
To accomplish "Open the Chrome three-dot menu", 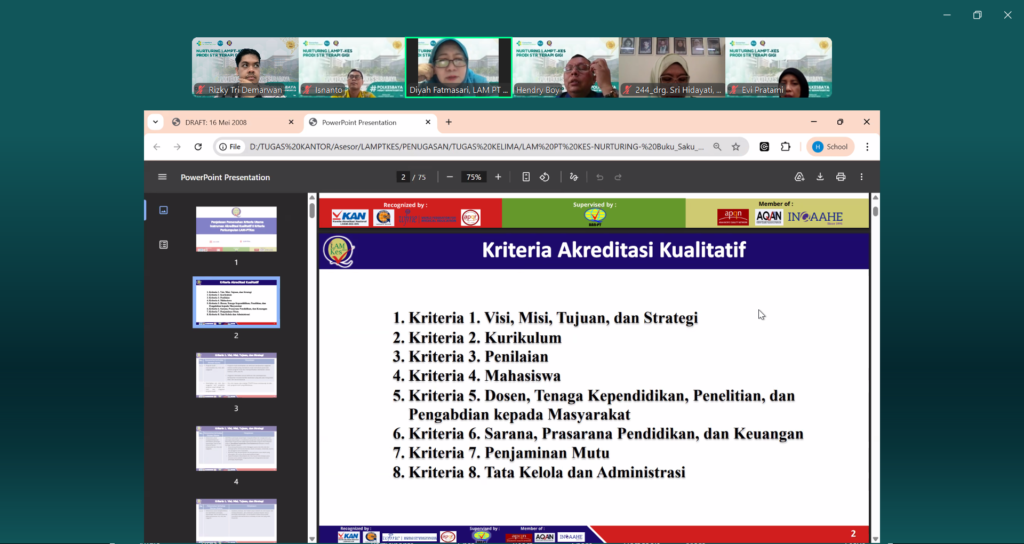I will coord(867,147).
